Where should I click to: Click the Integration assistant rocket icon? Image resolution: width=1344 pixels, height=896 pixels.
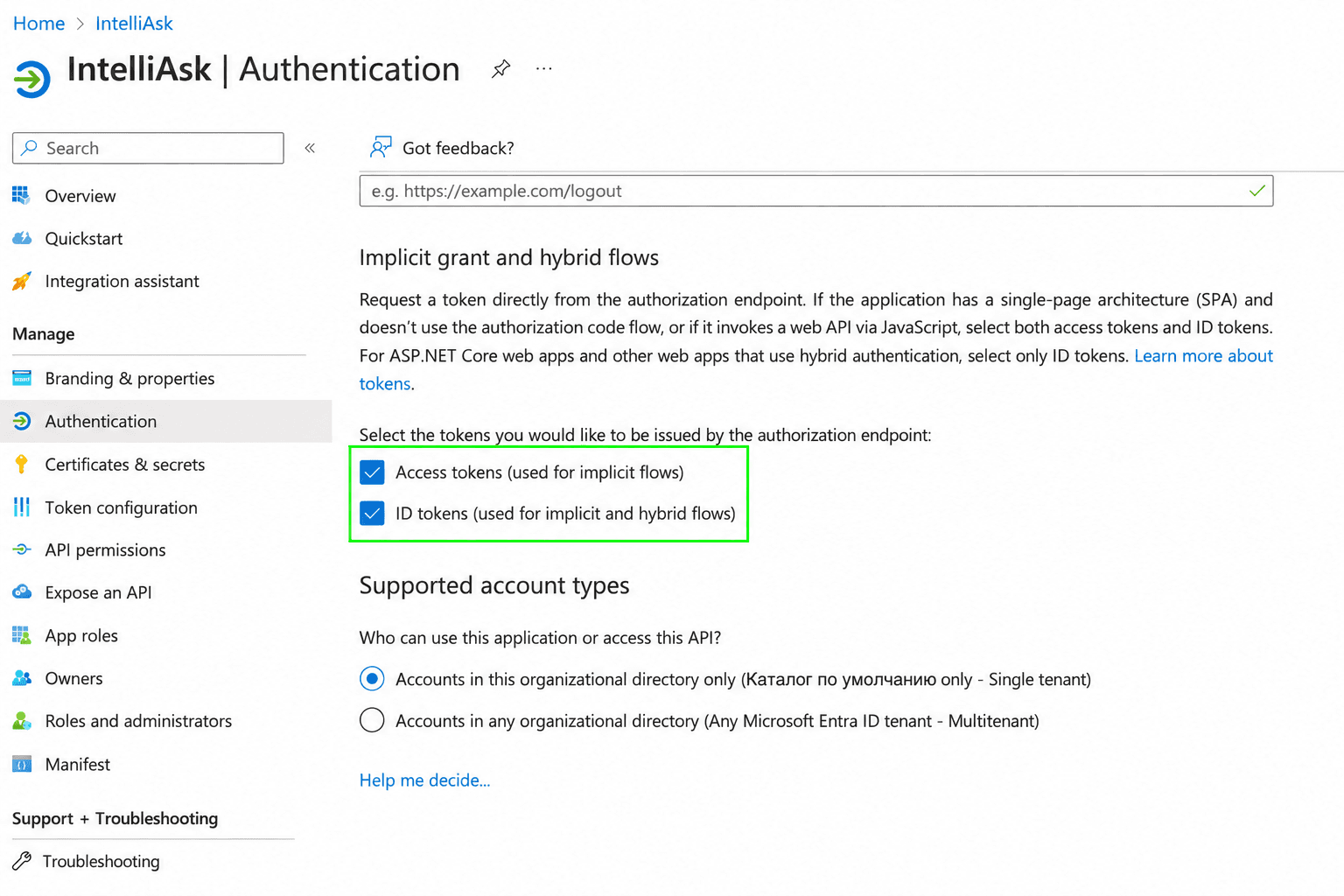(22, 281)
